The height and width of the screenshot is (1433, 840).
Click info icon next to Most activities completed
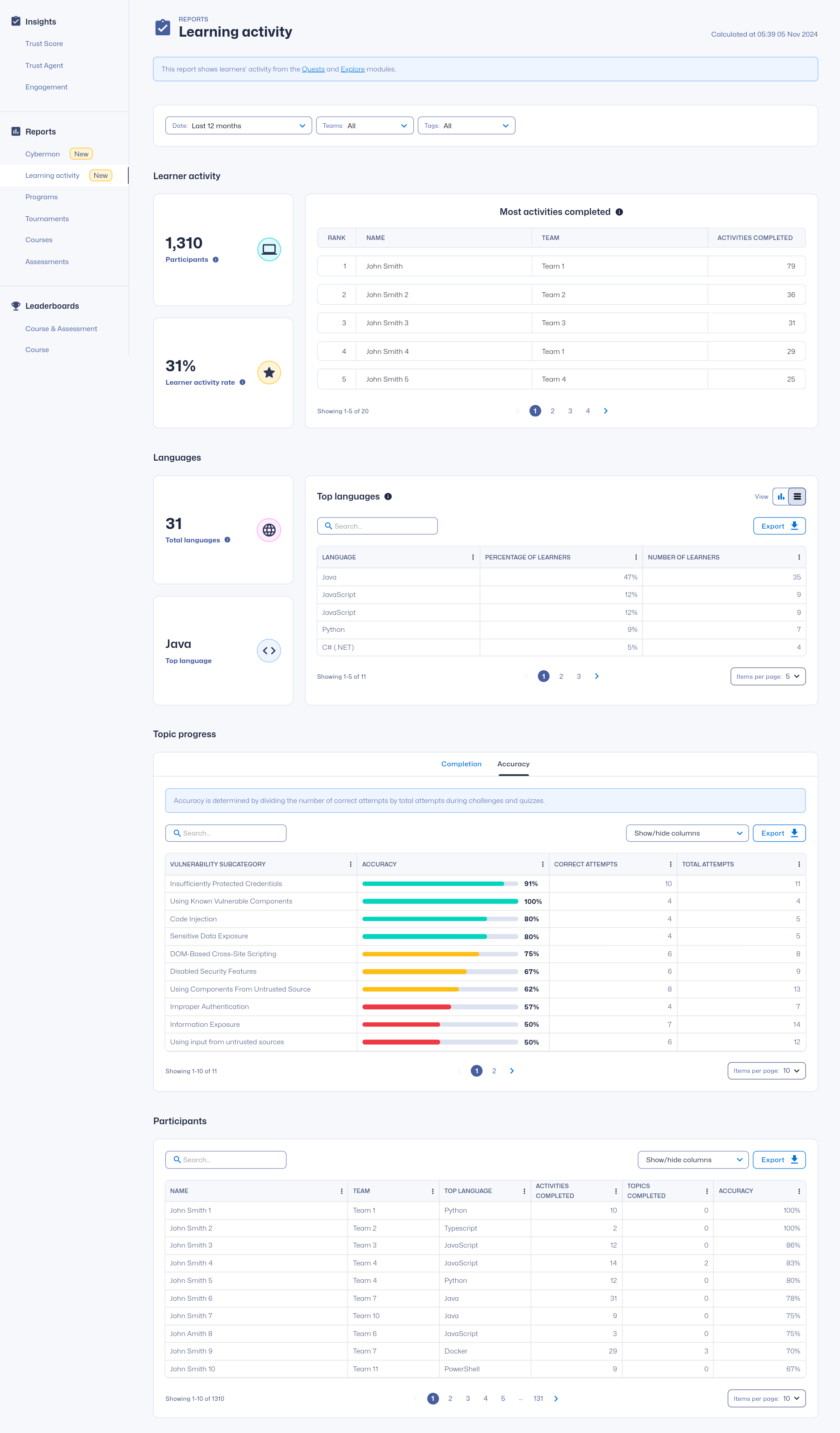(619, 212)
